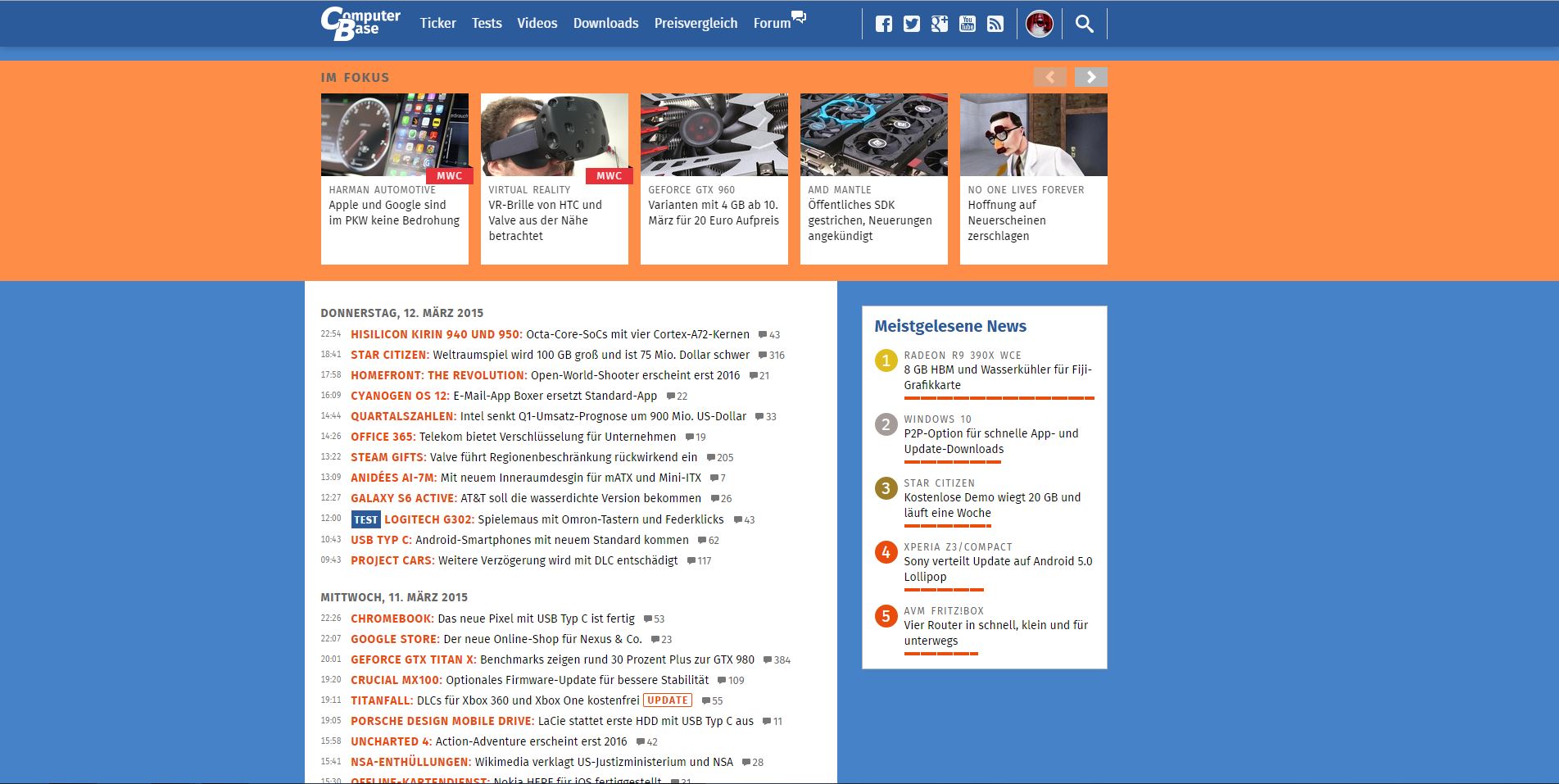This screenshot has height=784, width=1559.
Task: Show next Im Fokus items
Action: [x=1090, y=77]
